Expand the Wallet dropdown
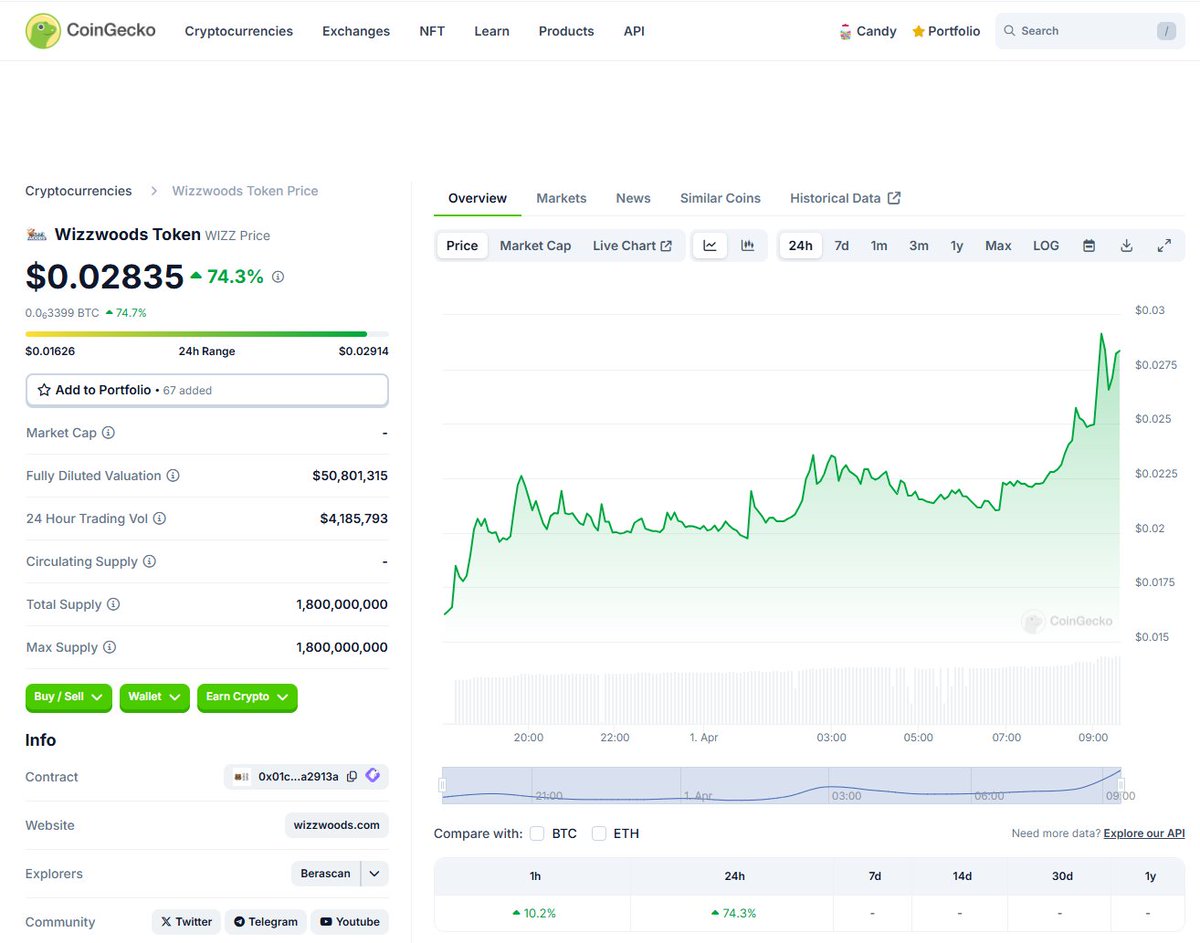Viewport: 1200px width, 943px height. click(155, 697)
